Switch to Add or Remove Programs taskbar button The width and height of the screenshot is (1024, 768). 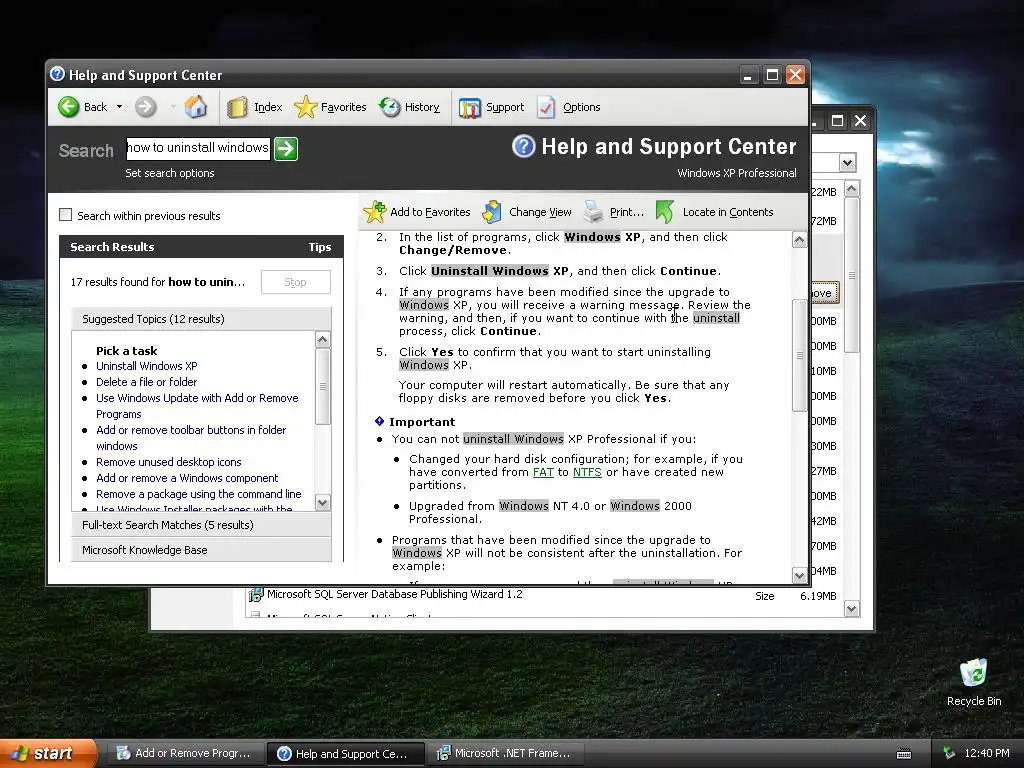[185, 753]
